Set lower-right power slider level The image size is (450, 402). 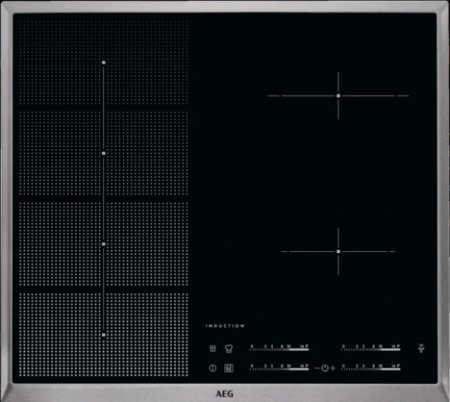(x=371, y=368)
